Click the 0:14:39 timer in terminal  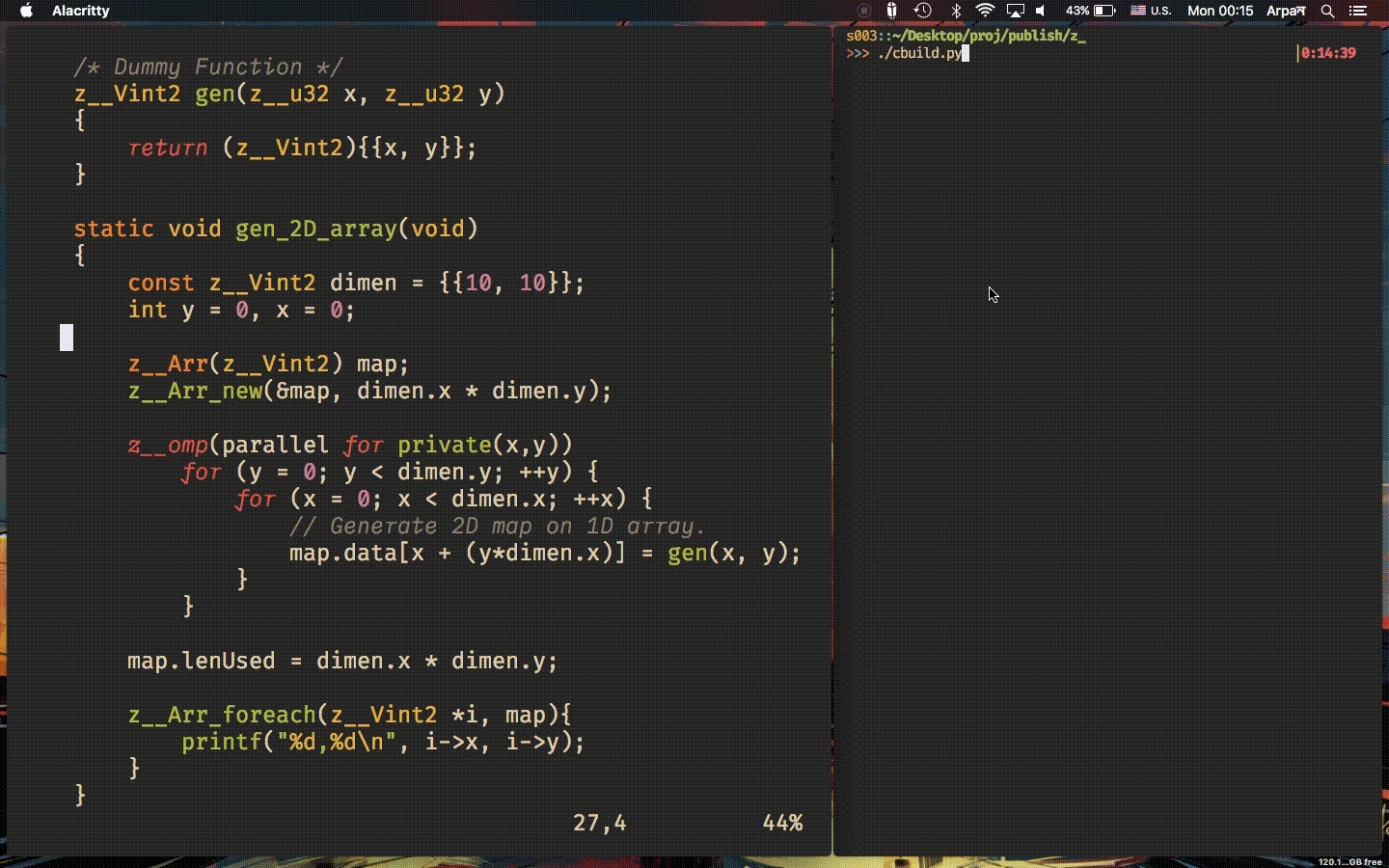pos(1327,53)
